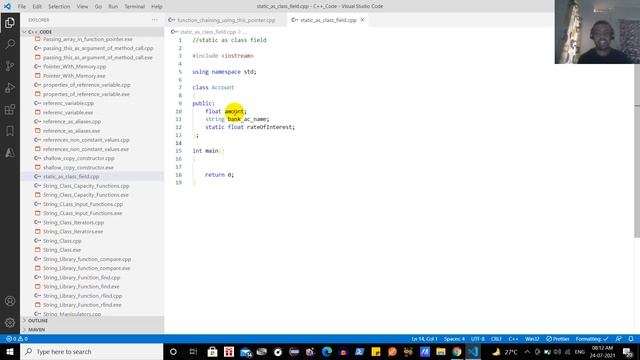This screenshot has width=640, height=360.
Task: Open Pointer_With_Memory.cpp in explorer
Action: point(74,67)
